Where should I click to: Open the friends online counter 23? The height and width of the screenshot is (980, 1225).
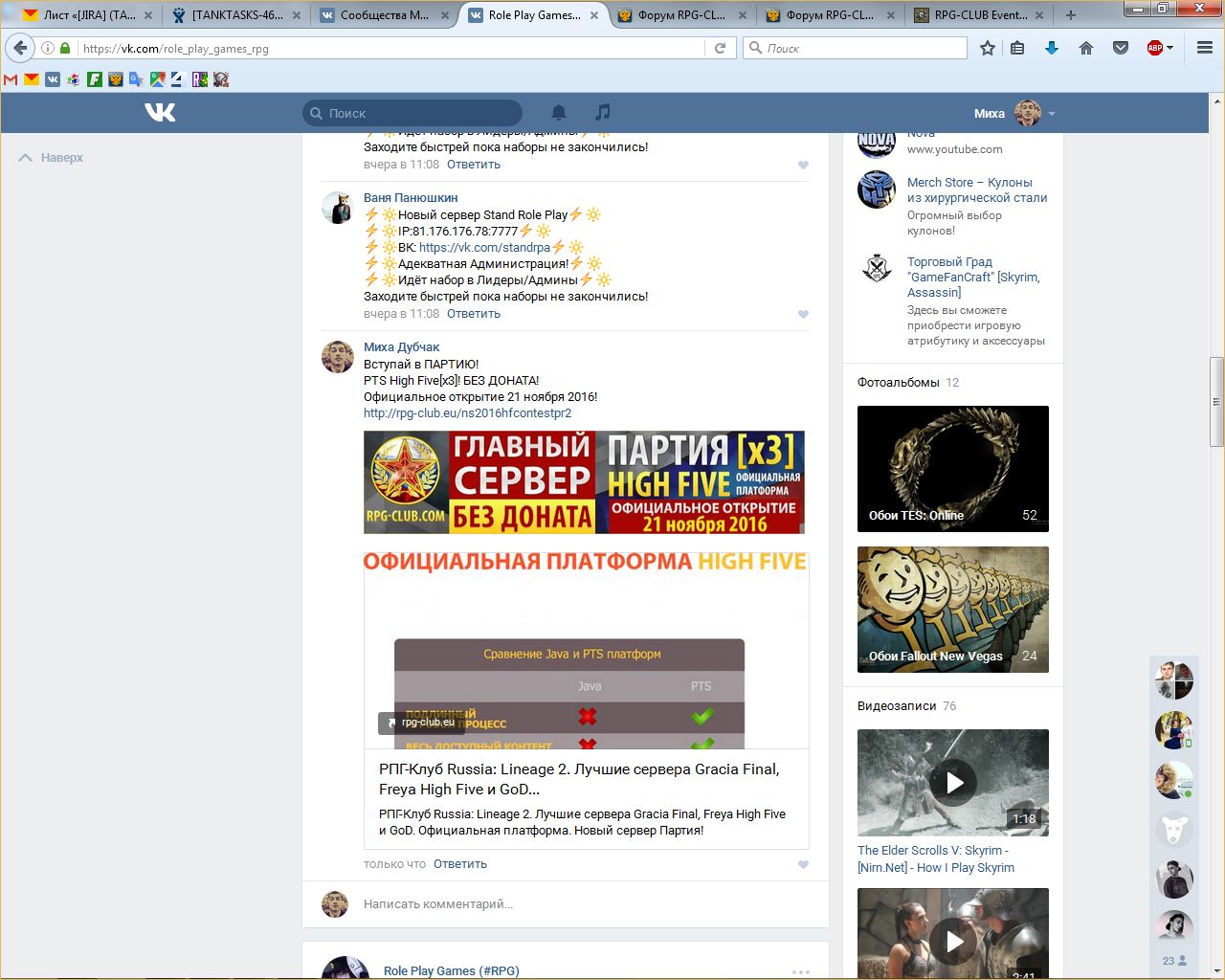click(x=1174, y=961)
